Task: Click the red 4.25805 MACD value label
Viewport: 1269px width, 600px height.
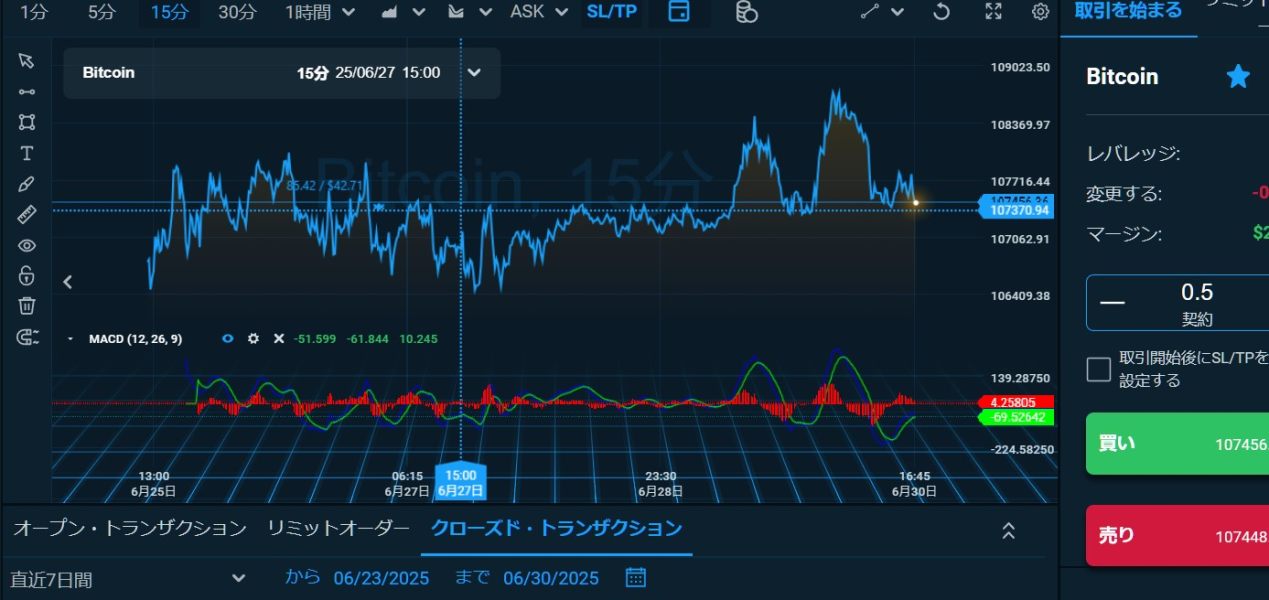Action: tap(1019, 402)
